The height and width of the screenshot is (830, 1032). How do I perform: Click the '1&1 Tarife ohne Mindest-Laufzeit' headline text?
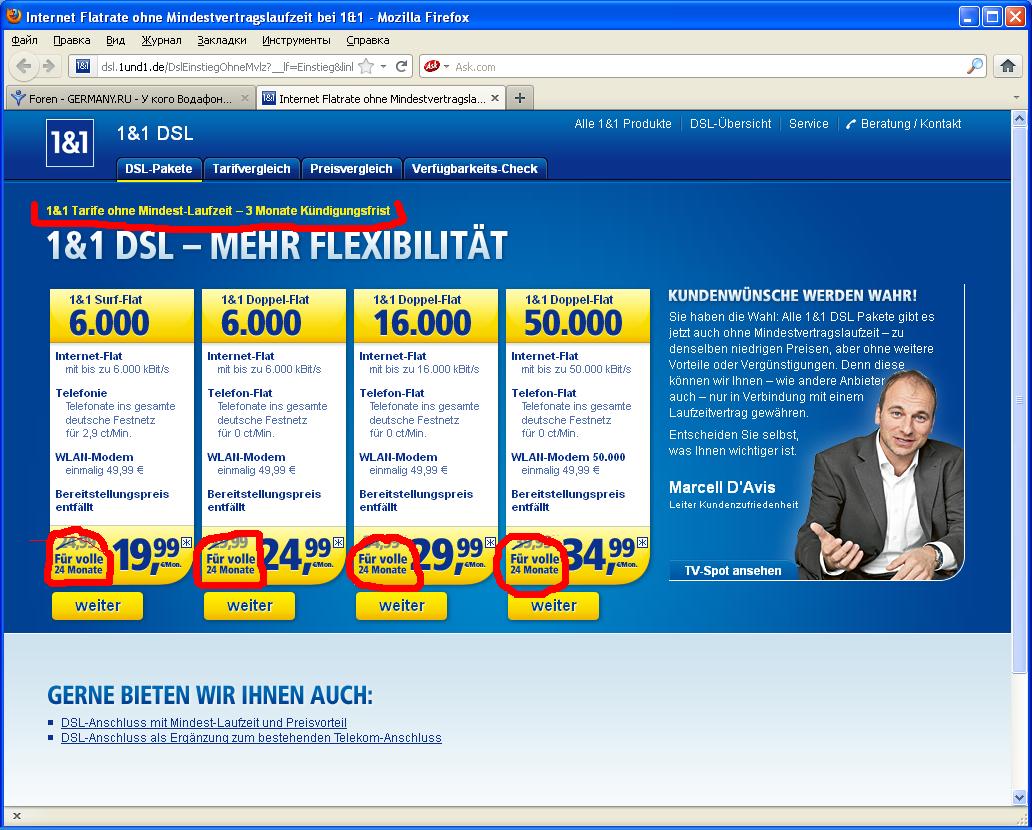(218, 211)
